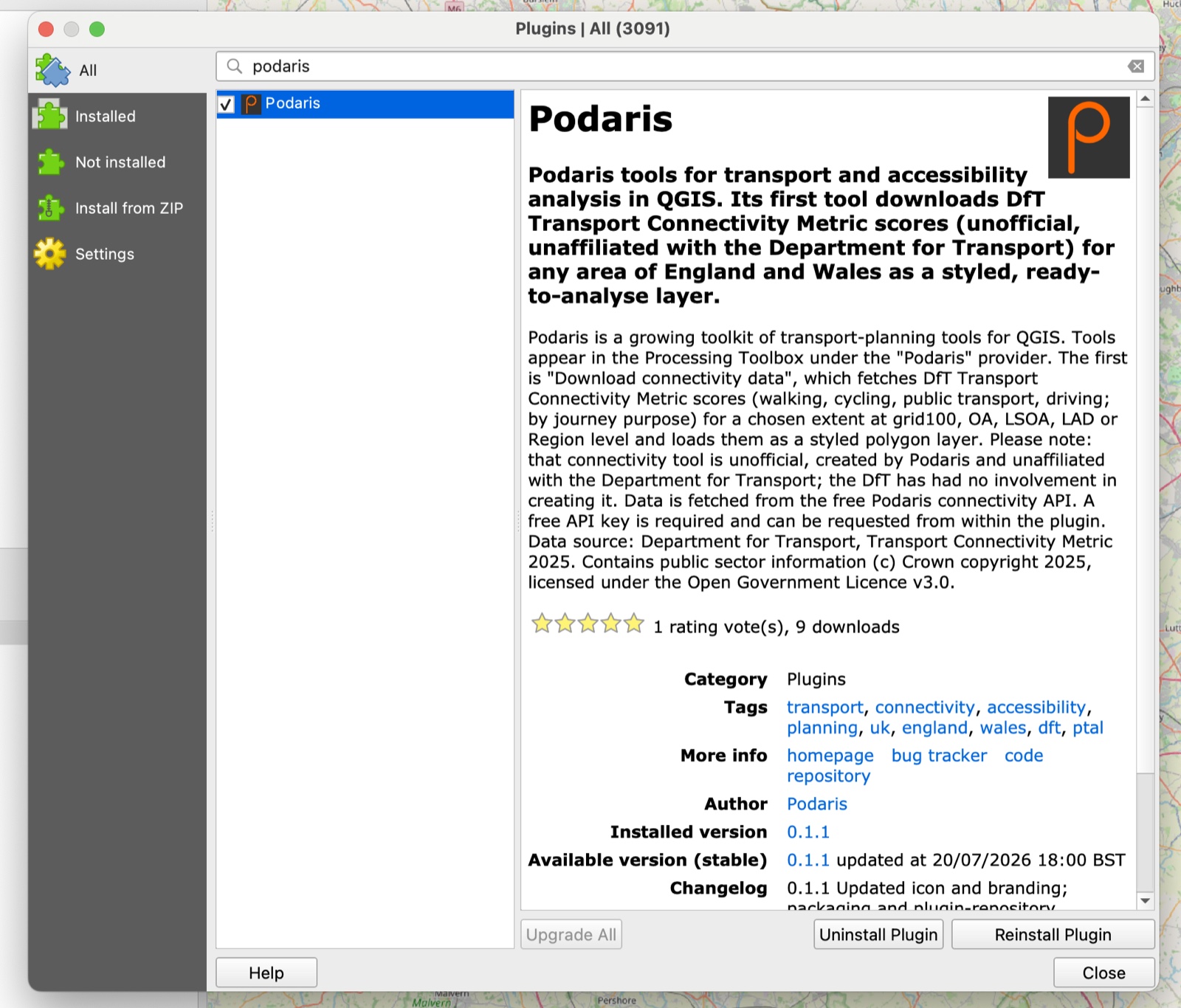Click the details pane scroll up arrow
1181x1008 pixels.
1145,99
